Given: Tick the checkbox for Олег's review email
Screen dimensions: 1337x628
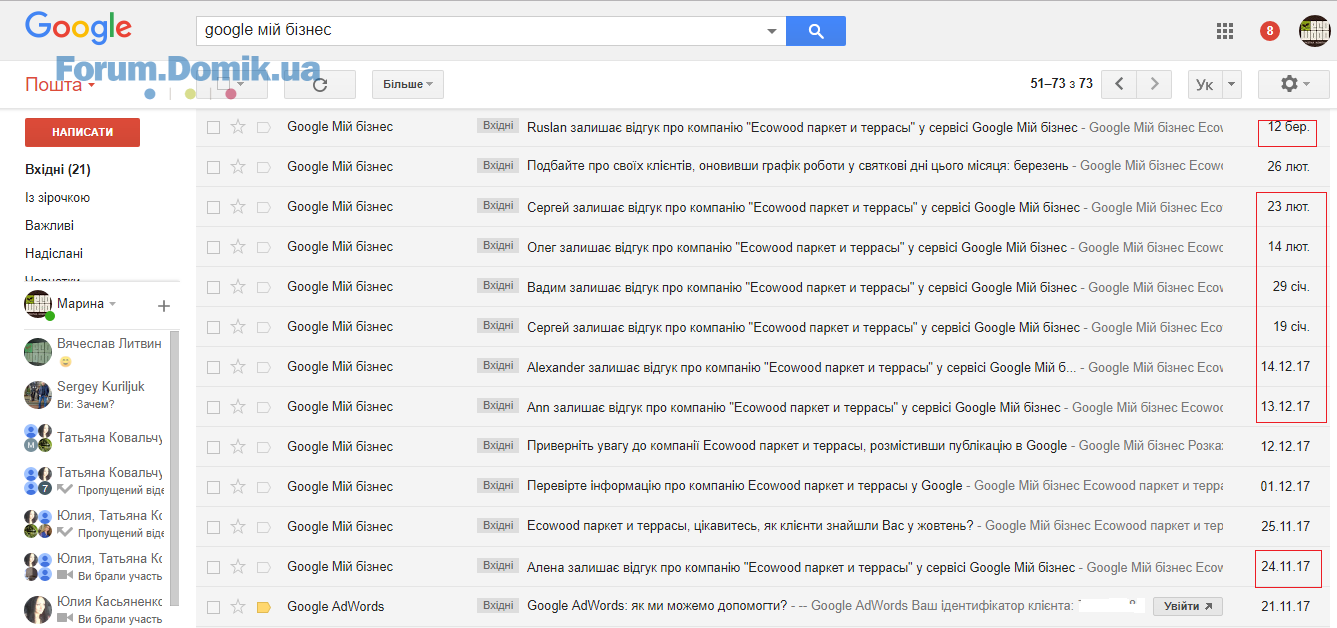Looking at the screenshot, I should [213, 247].
